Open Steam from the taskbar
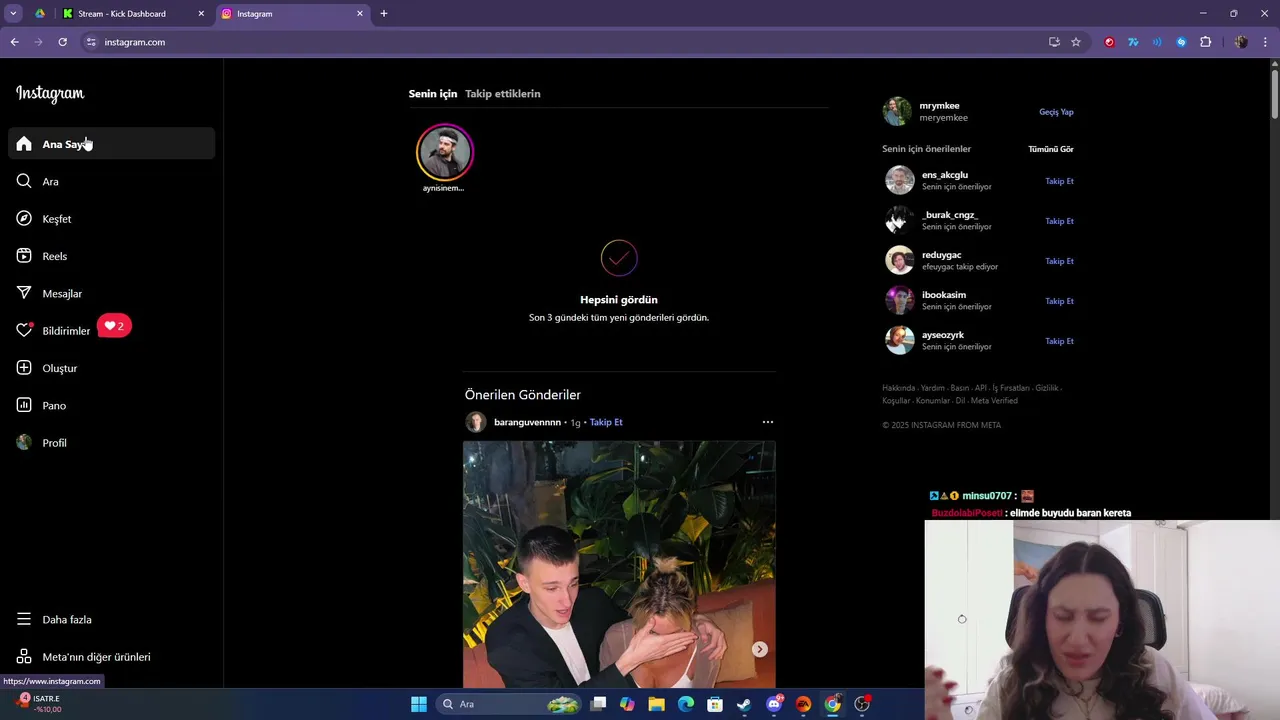The image size is (1280, 720). pos(744,704)
